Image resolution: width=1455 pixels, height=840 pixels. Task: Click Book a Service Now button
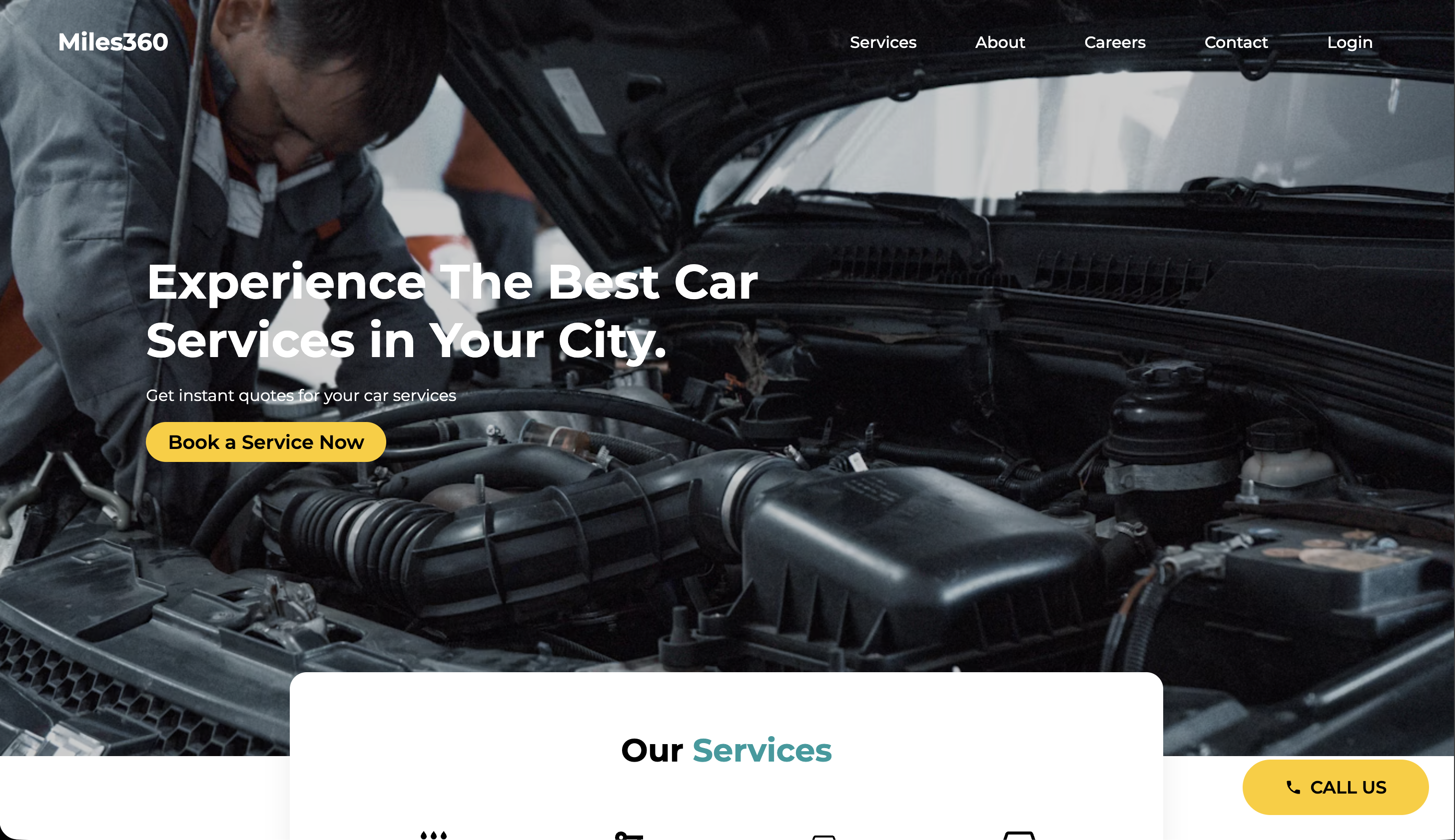pos(266,442)
